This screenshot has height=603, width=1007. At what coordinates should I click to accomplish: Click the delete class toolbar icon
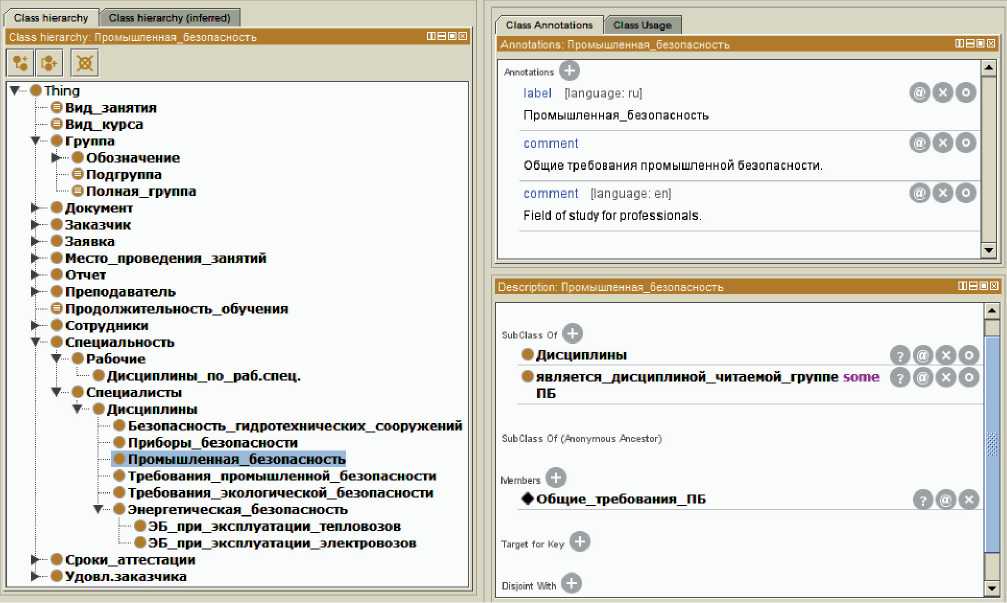tap(87, 62)
